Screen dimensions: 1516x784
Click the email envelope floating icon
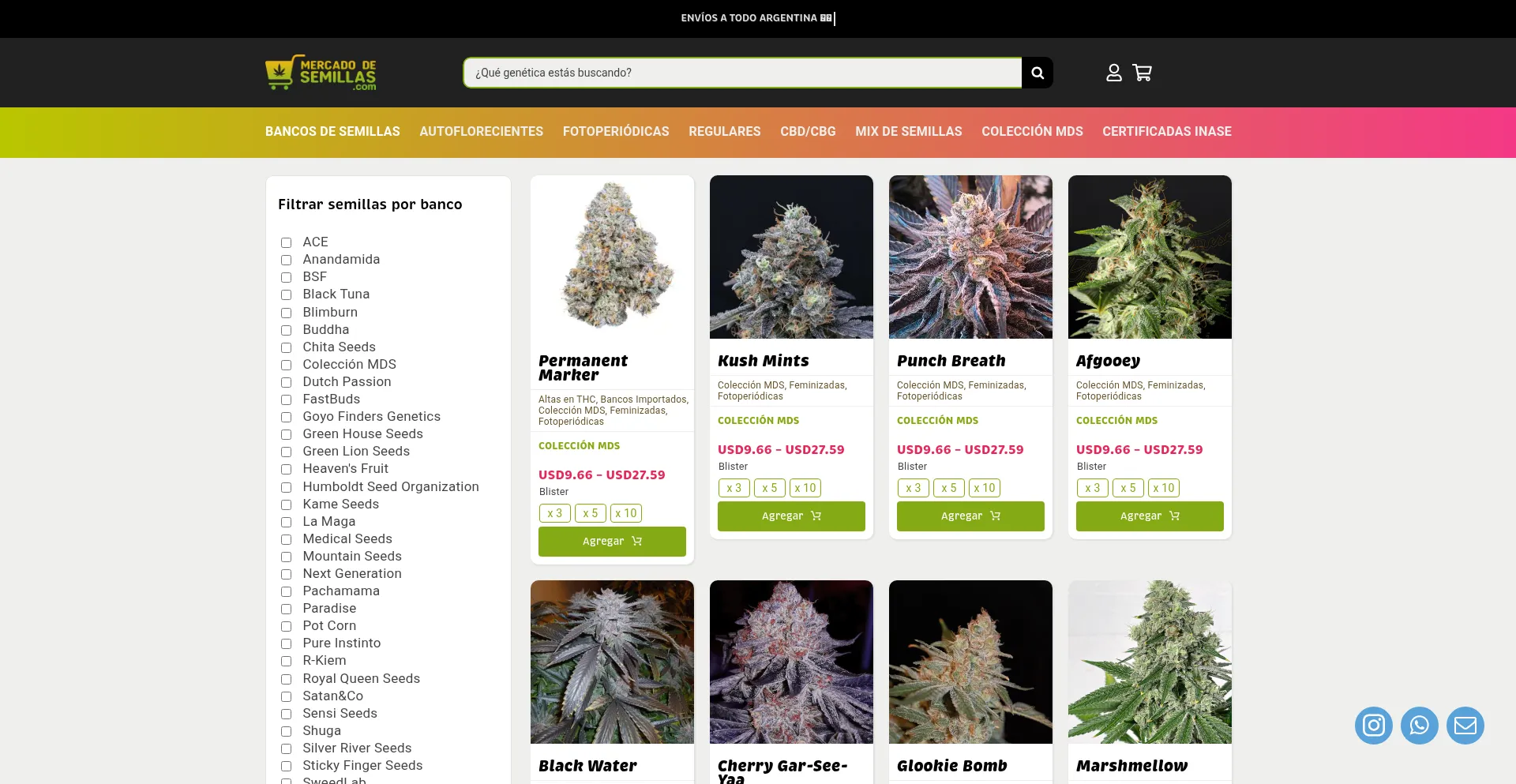(1465, 725)
